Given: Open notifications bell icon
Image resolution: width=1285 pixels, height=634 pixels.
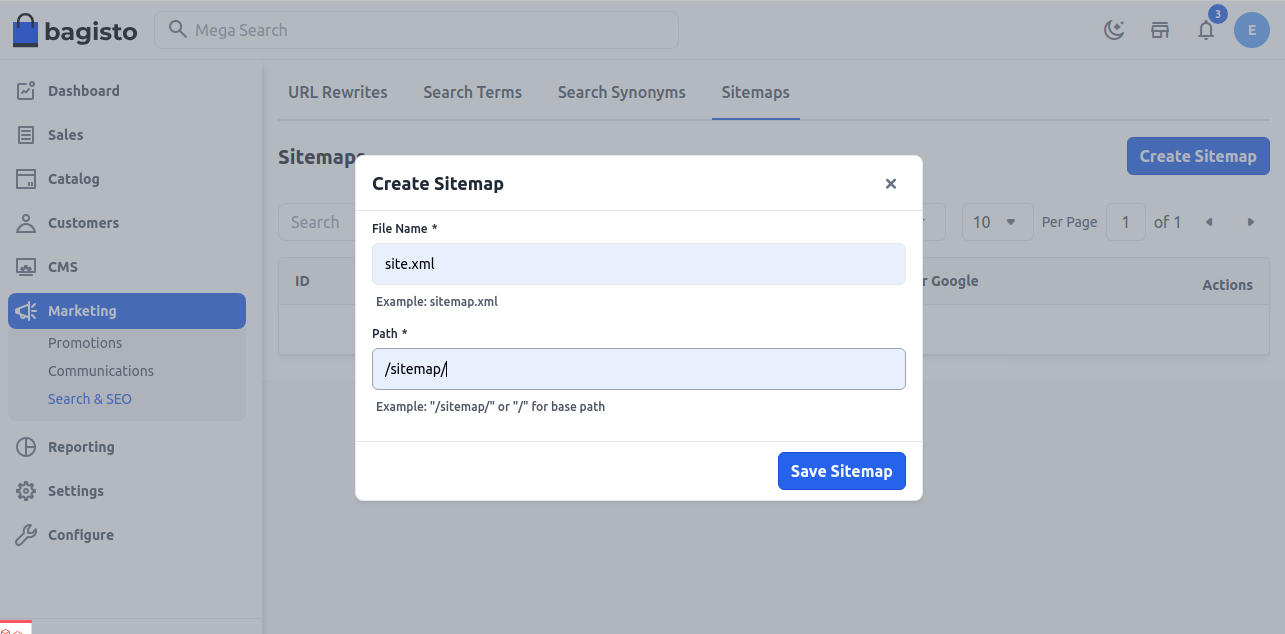Looking at the screenshot, I should 1206,30.
